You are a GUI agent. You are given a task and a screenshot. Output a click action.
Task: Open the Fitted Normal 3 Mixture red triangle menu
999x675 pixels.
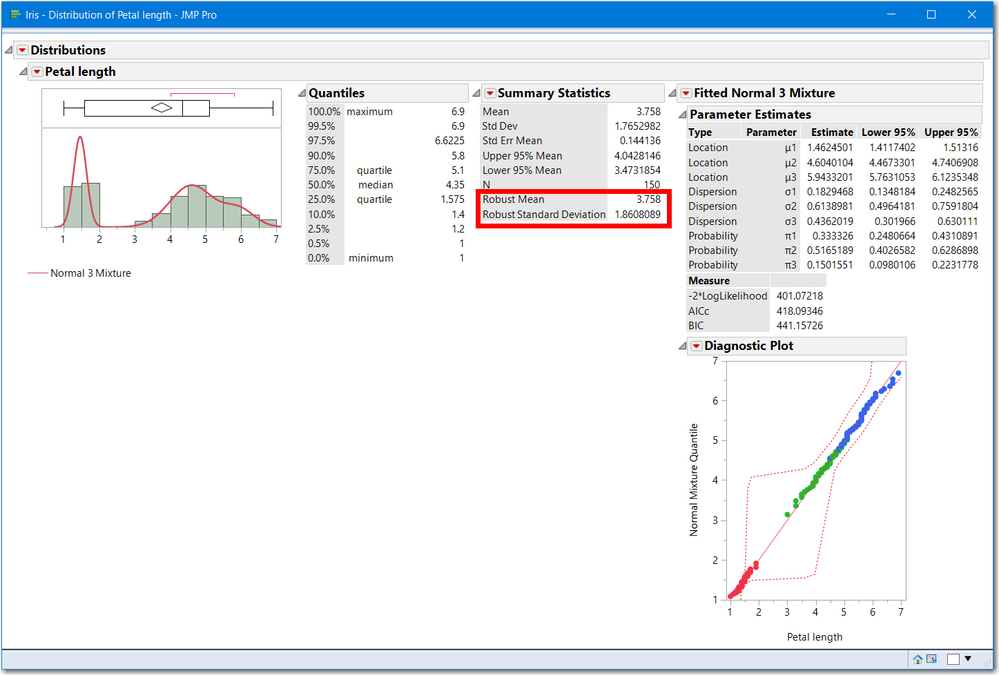(685, 93)
